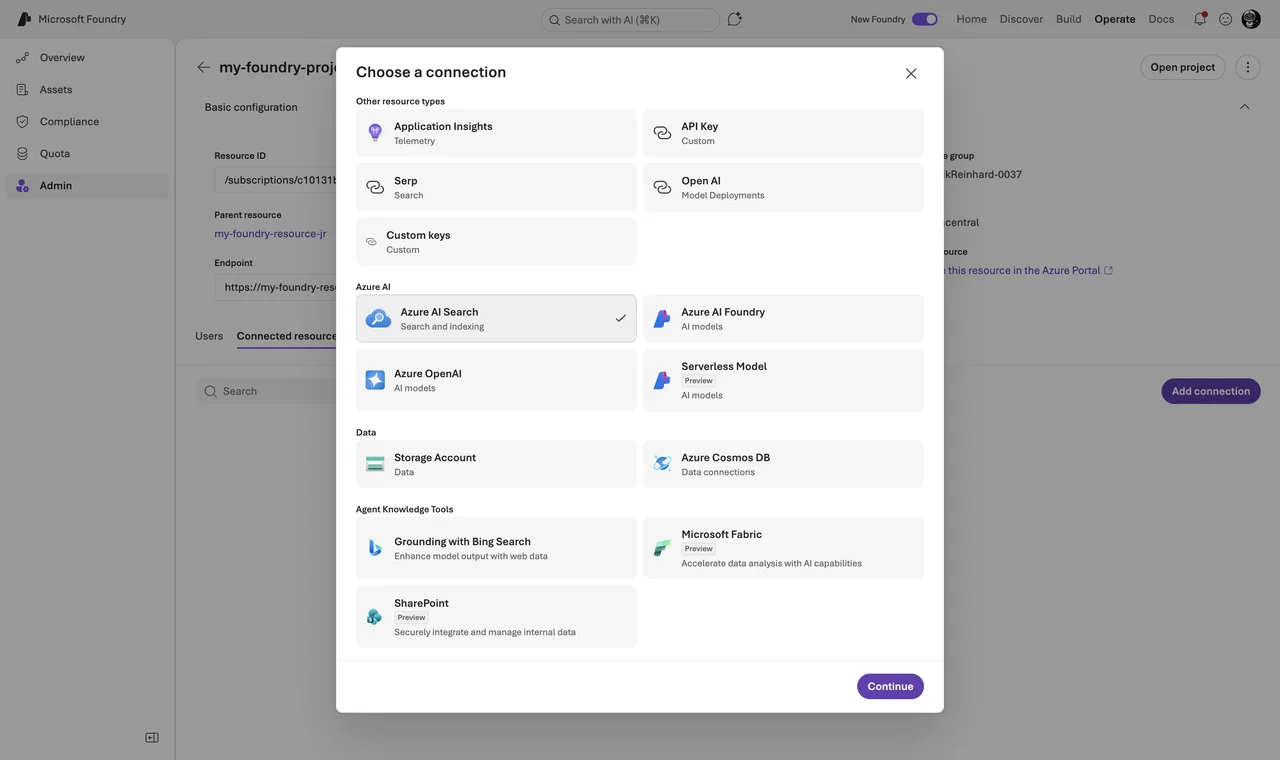Click the AI chat icon beside search
The height and width of the screenshot is (760, 1280).
point(735,19)
